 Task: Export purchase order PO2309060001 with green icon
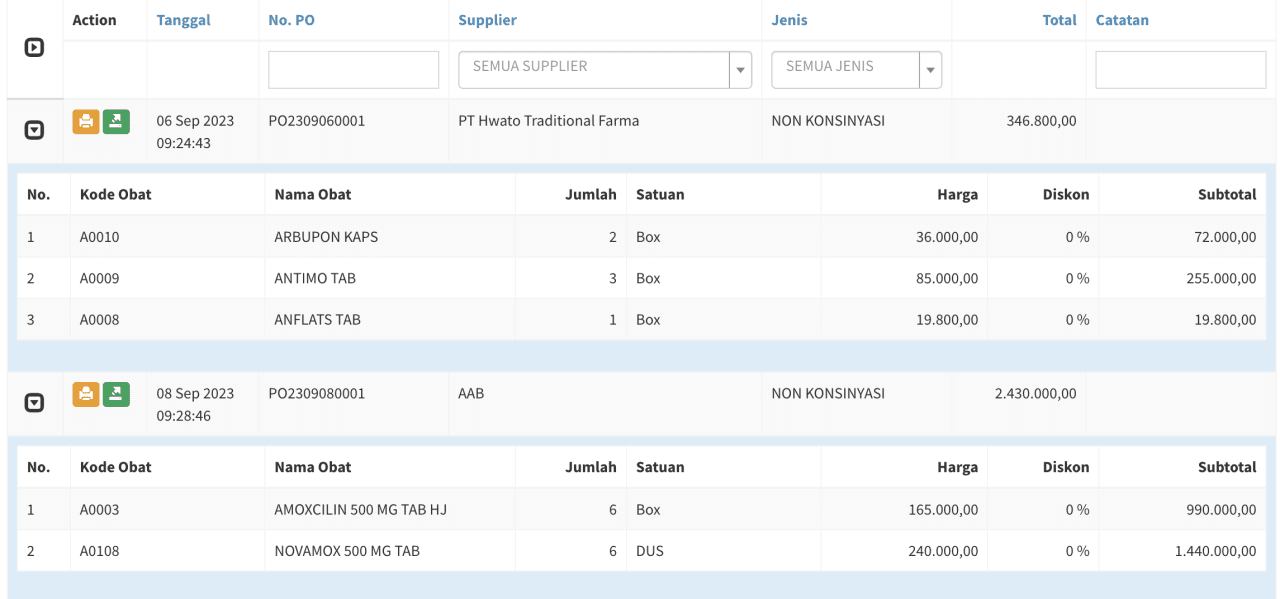click(x=116, y=122)
